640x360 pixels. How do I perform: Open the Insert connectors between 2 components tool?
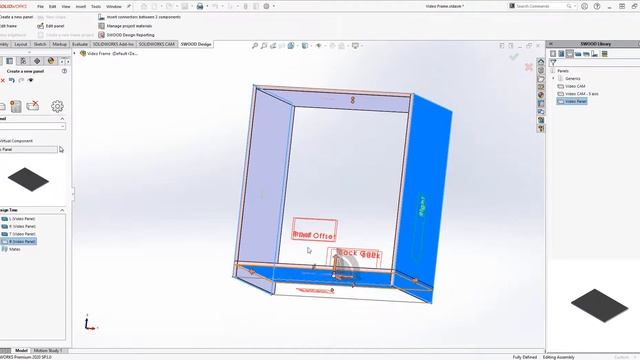point(139,17)
